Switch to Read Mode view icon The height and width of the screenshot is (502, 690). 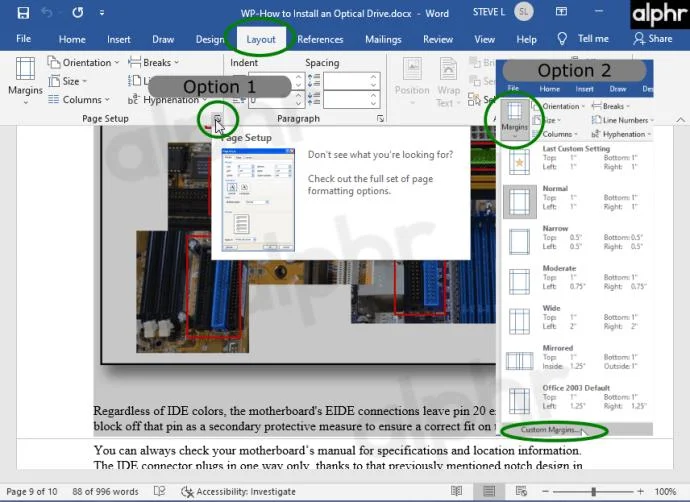(456, 491)
